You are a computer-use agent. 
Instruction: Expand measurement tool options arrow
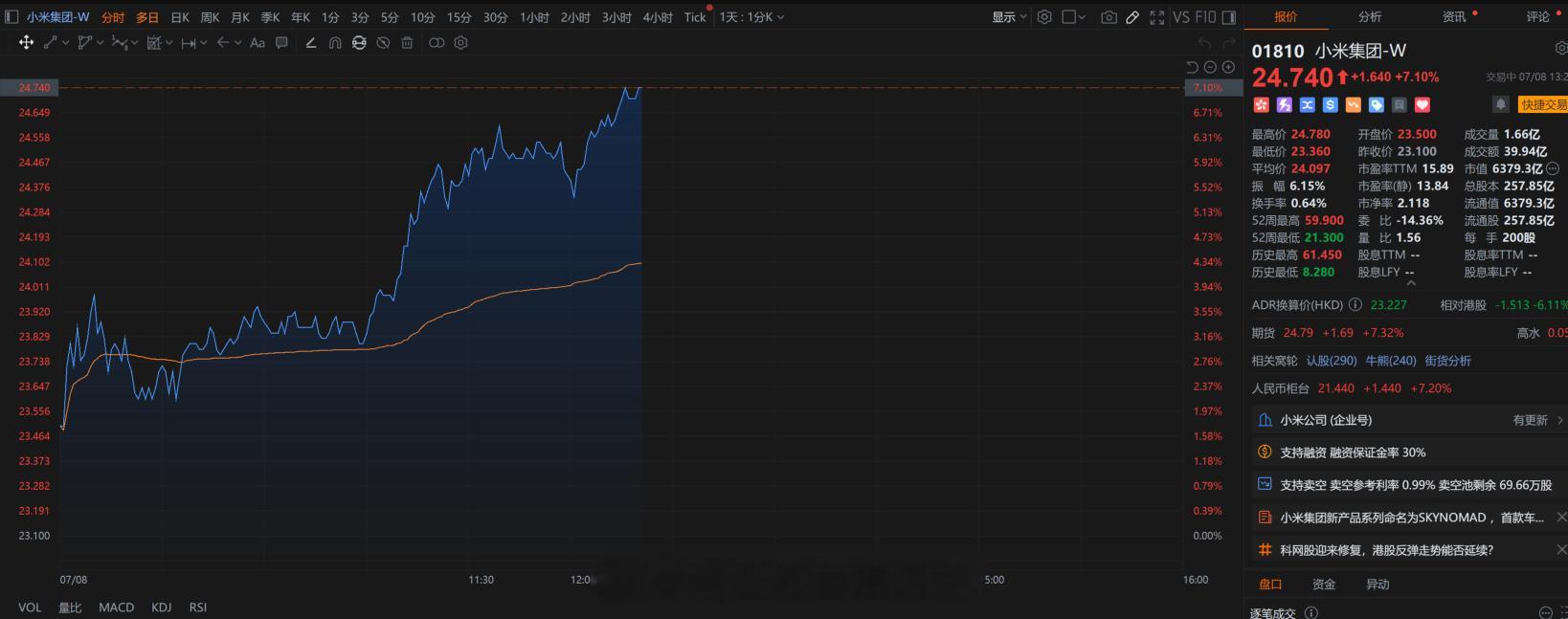(x=203, y=43)
